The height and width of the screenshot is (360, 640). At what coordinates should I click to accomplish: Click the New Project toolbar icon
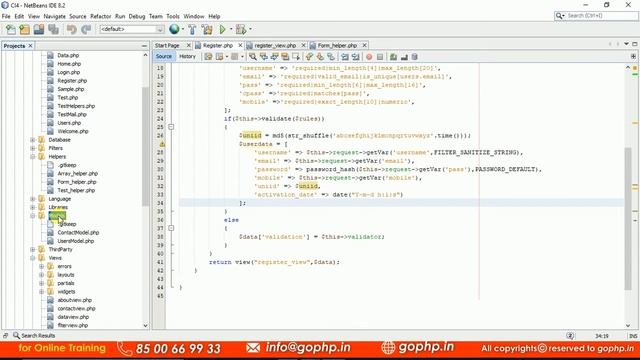(x=24, y=29)
